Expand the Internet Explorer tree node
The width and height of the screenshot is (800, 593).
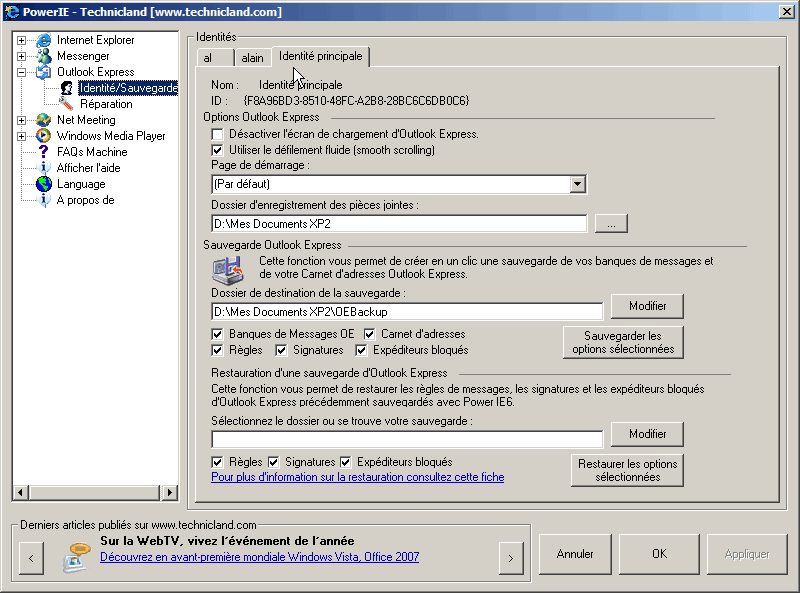point(22,40)
